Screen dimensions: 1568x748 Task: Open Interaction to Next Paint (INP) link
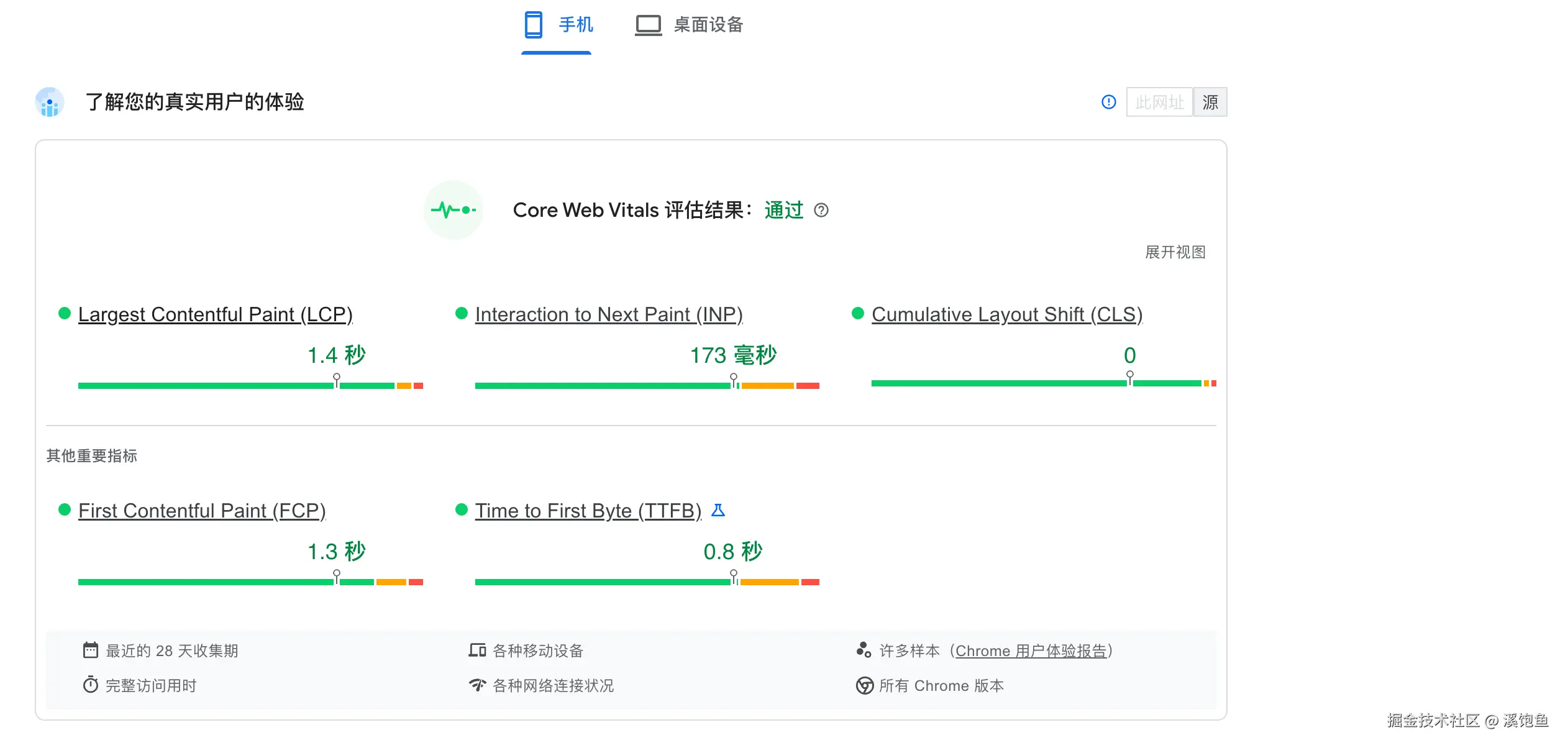(608, 315)
